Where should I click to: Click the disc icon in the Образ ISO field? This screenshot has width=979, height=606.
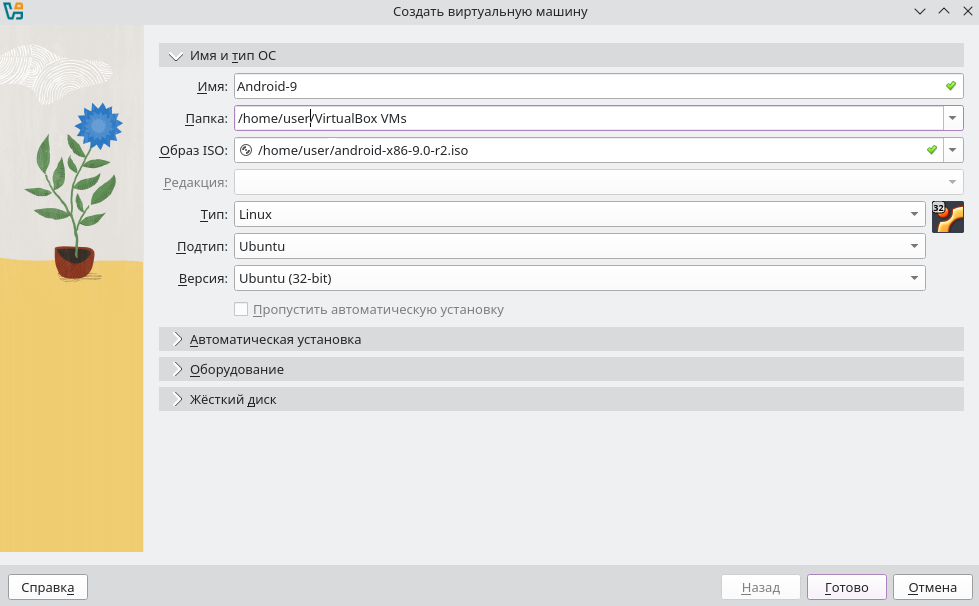[246, 151]
